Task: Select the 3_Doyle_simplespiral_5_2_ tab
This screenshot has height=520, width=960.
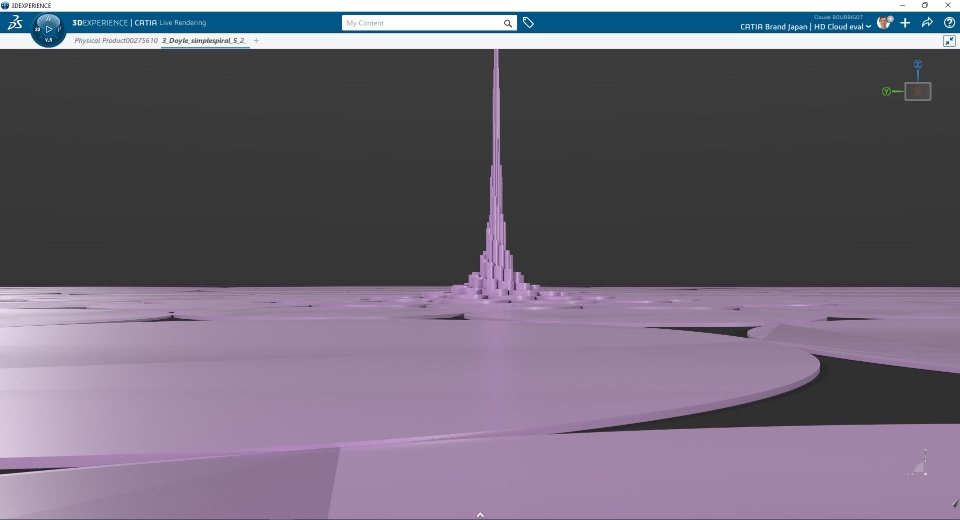Action: tap(204, 40)
